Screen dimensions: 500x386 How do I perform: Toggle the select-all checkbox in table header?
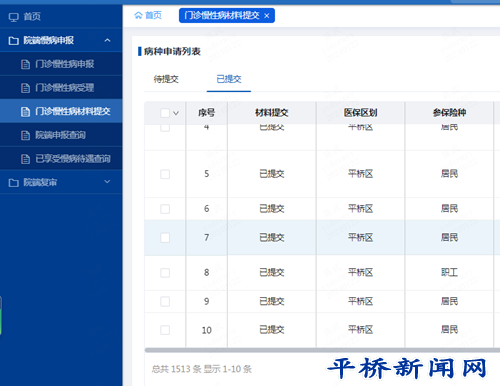click(x=165, y=113)
